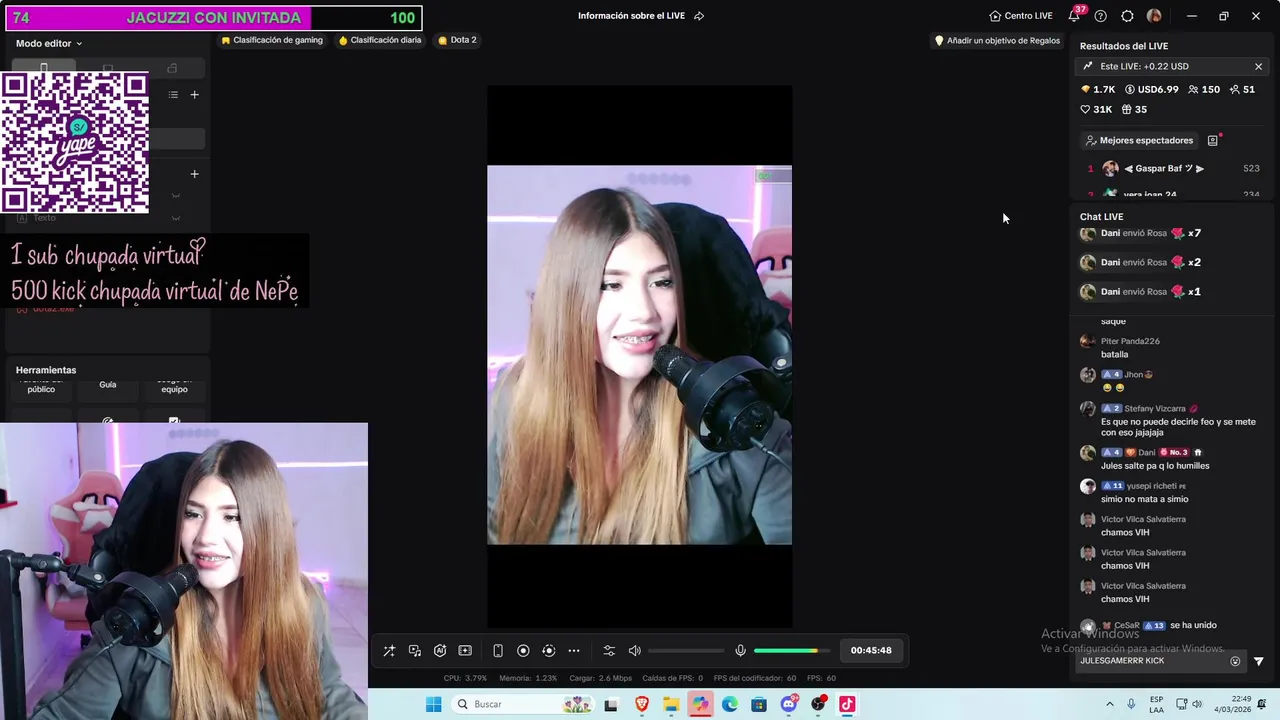Open Discord from taskbar
This screenshot has height=720, width=1280.
789,704
